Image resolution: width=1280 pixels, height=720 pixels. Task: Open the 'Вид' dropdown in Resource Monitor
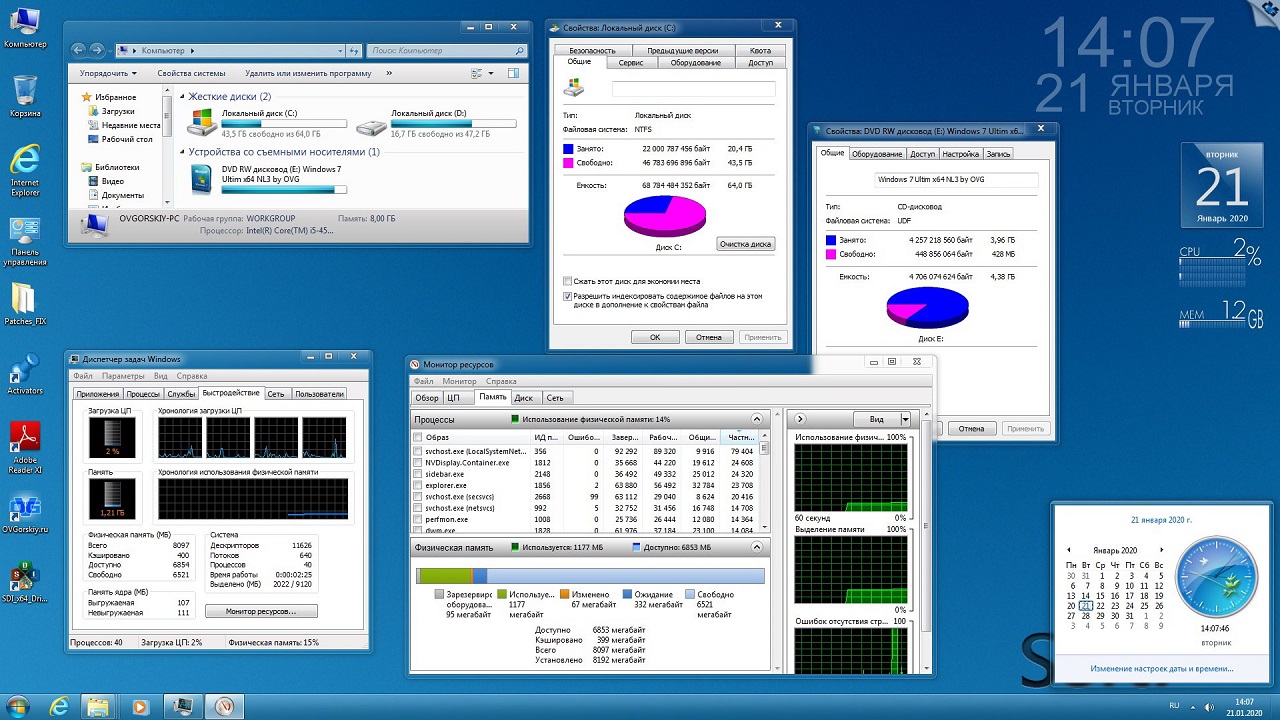click(881, 419)
